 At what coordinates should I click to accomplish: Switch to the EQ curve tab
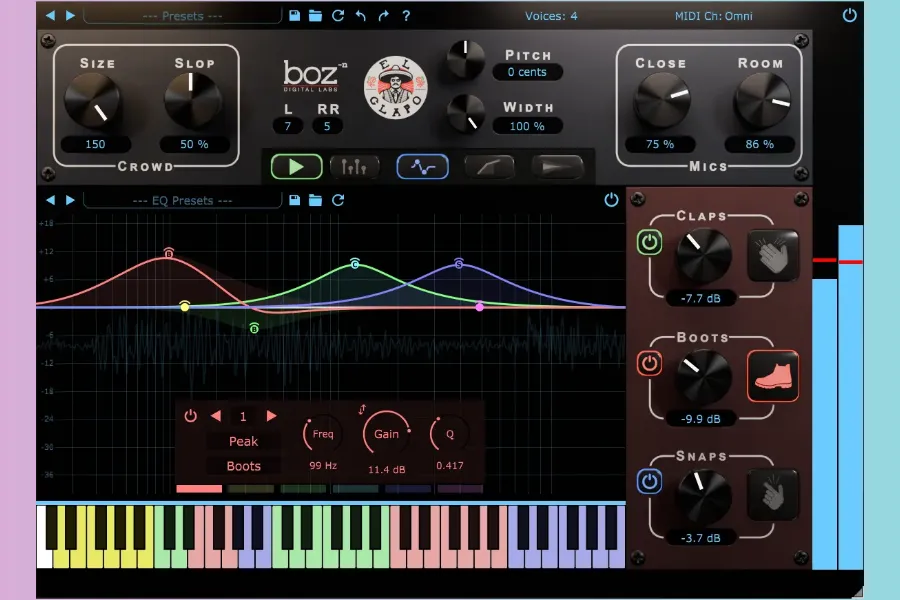tap(422, 166)
